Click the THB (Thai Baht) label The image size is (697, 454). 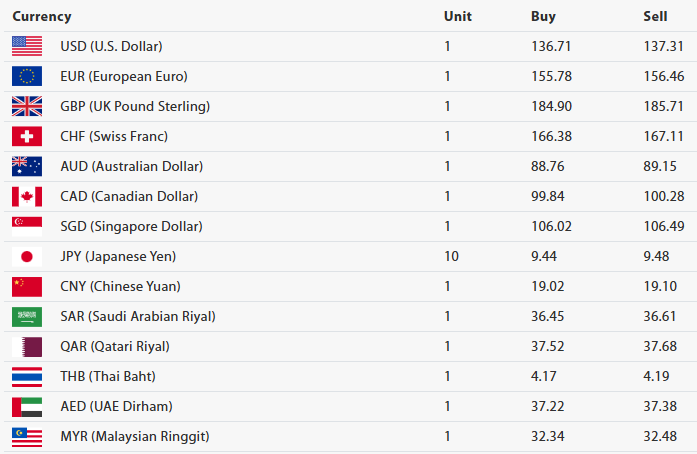tap(108, 376)
